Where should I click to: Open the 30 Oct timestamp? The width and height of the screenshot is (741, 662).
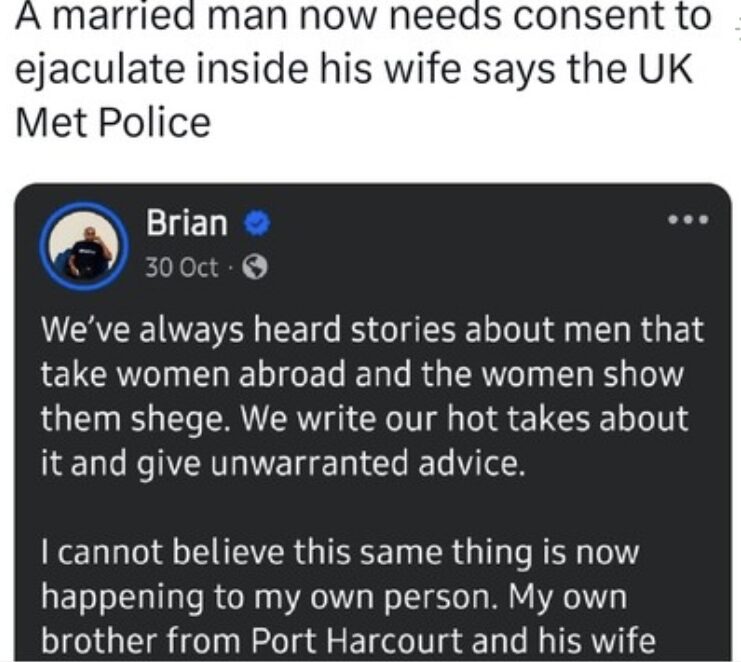coord(182,268)
